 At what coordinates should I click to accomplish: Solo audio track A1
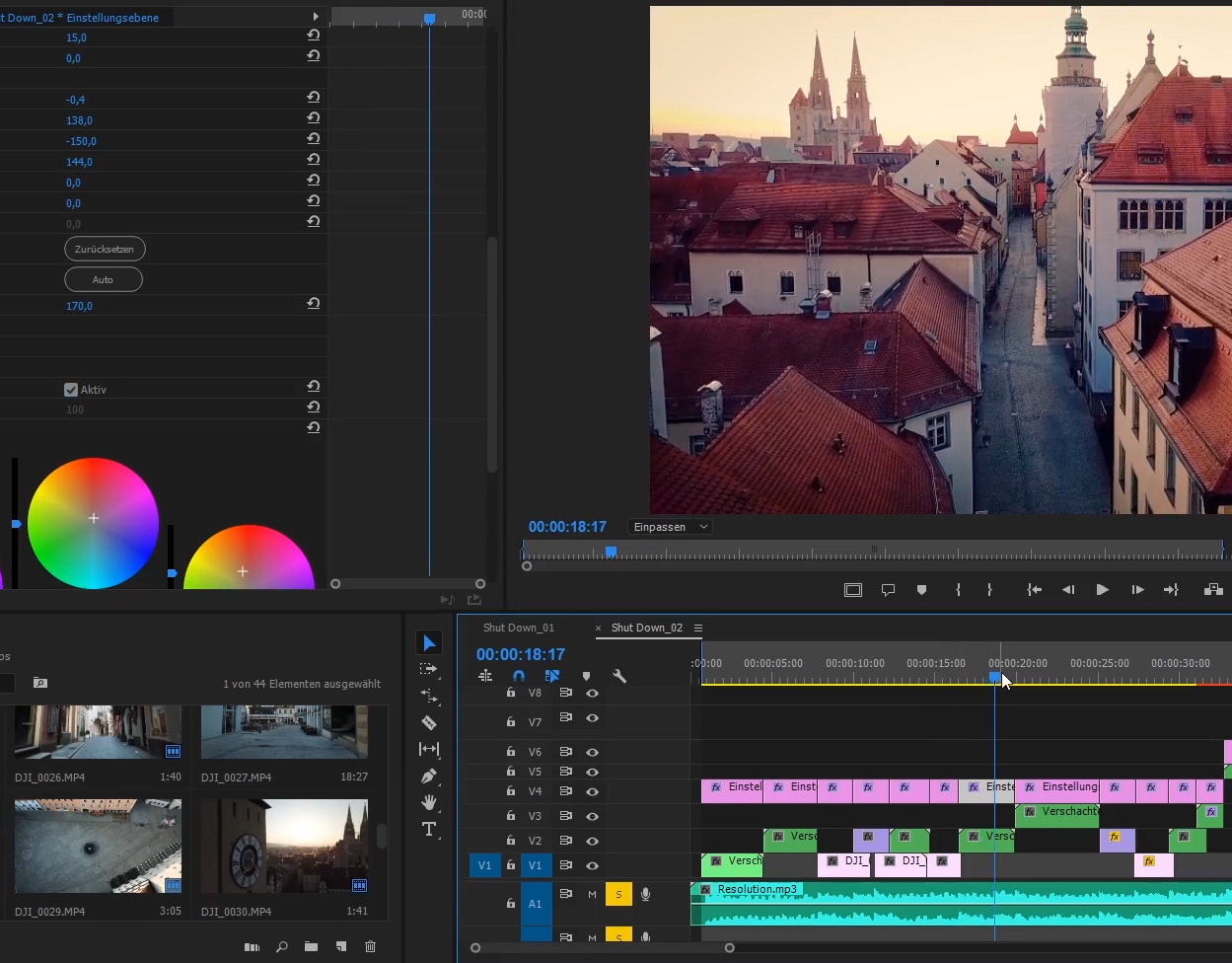[618, 894]
